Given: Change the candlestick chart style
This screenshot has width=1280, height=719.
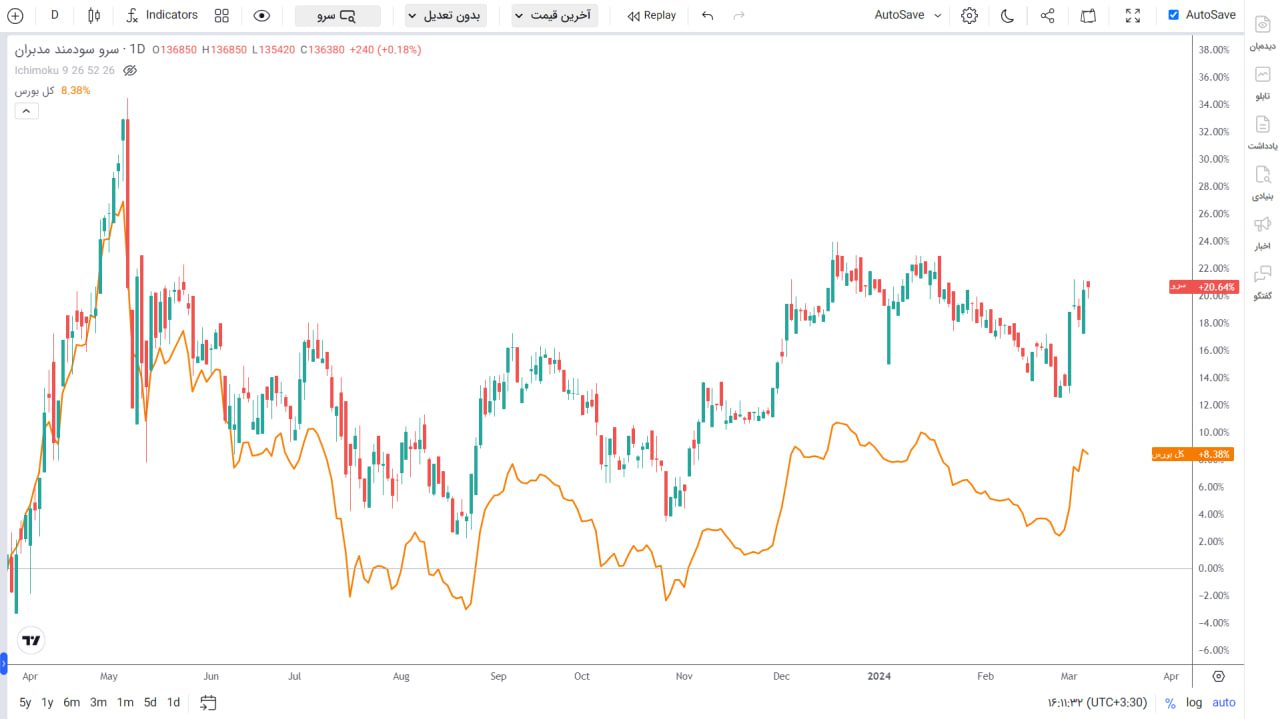Looking at the screenshot, I should pyautogui.click(x=94, y=16).
